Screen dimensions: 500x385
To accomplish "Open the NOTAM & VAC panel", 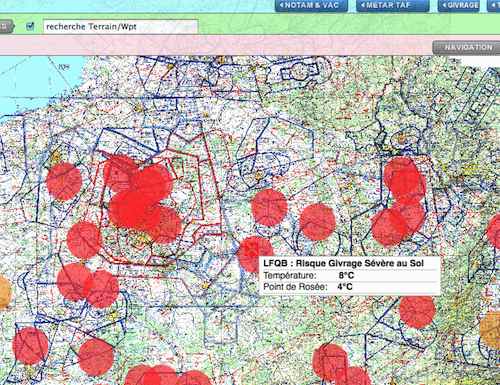I will [311, 6].
